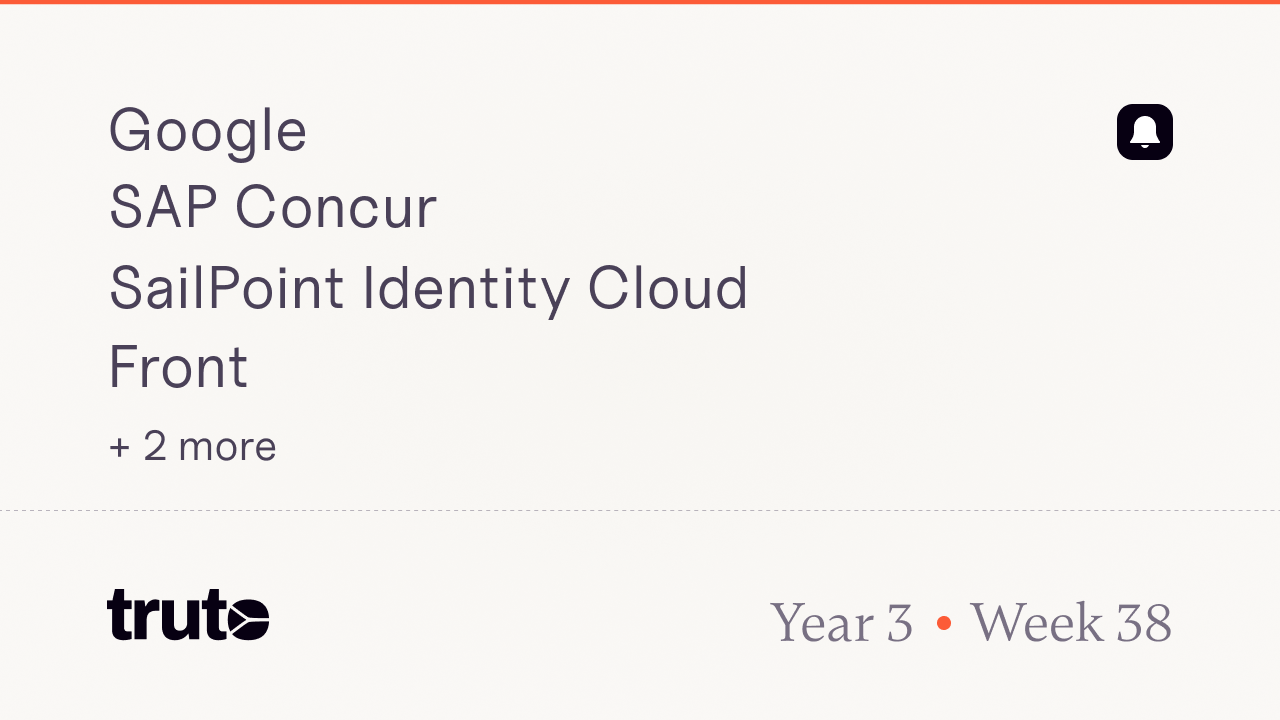
Task: Click the bell notification icon
Action: tap(1144, 132)
